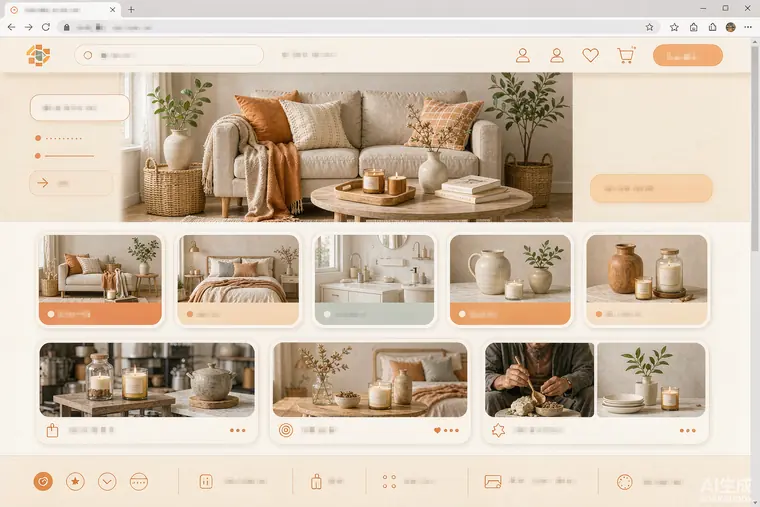The image size is (760, 507).
Task: Select the open browser tab
Action: click(x=63, y=10)
